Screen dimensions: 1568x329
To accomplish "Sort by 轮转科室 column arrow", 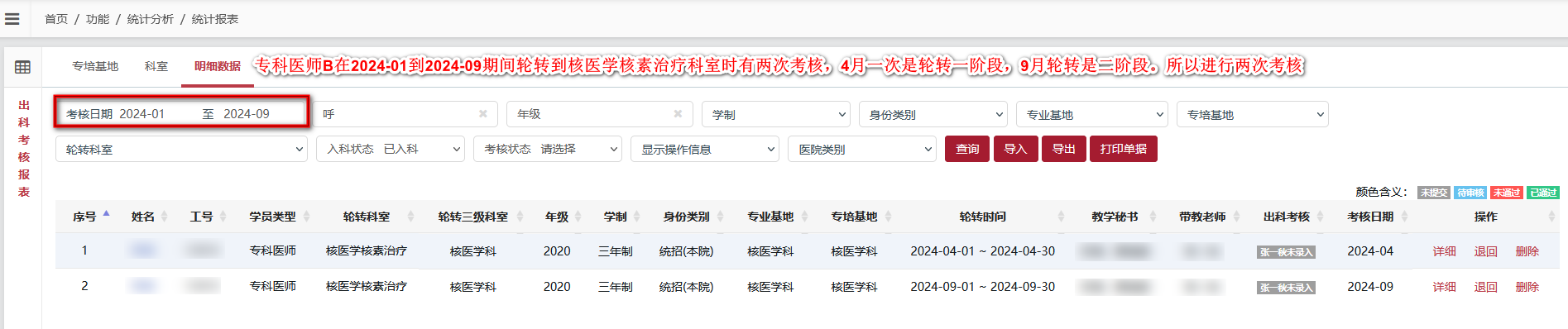I will (x=410, y=217).
